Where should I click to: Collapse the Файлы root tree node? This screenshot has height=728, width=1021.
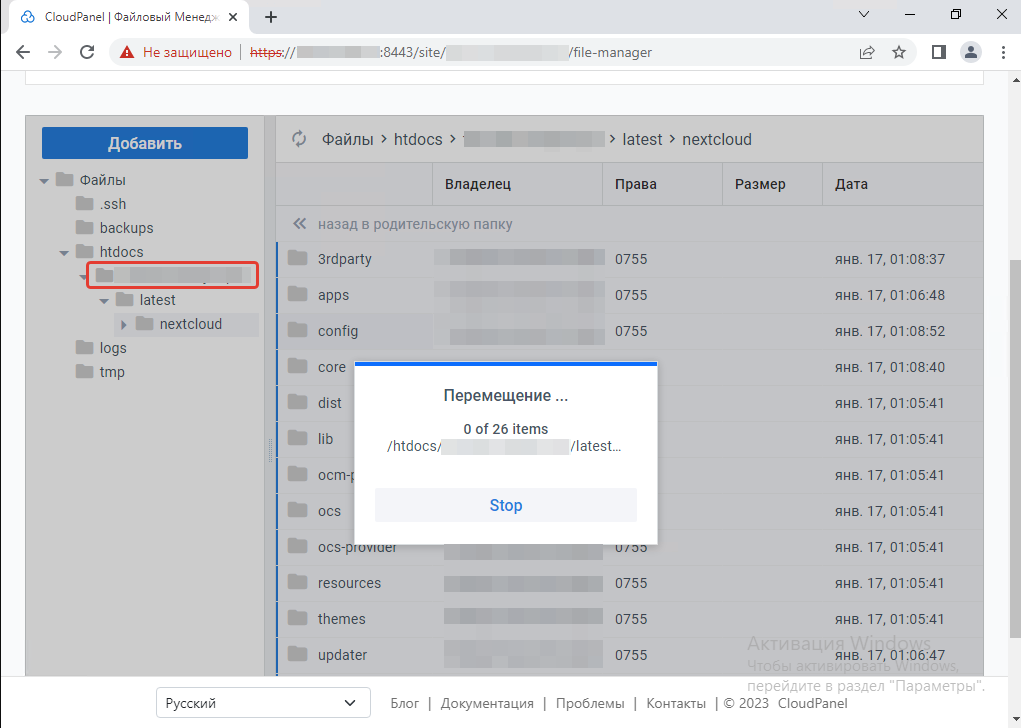tap(44, 181)
